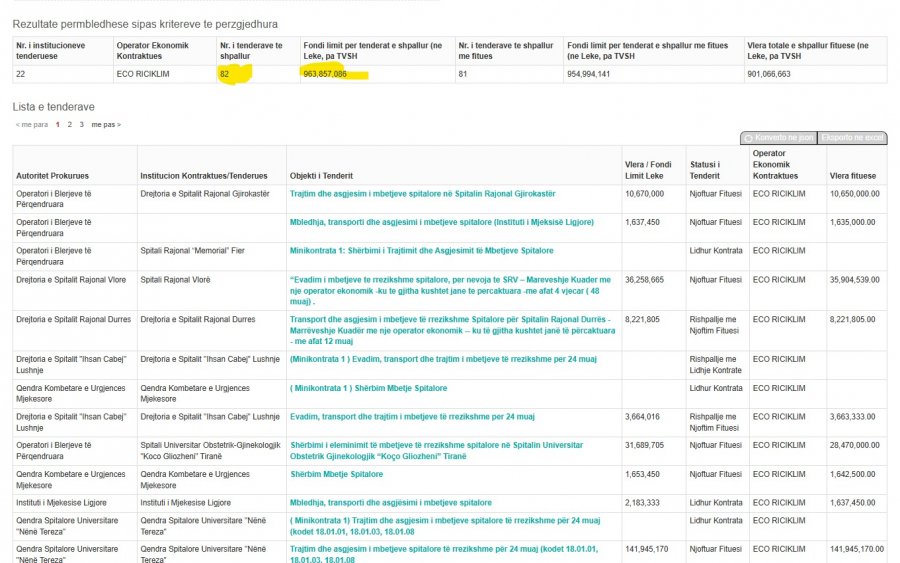Image resolution: width=900 pixels, height=563 pixels.
Task: Select page 1 in pagination
Action: point(57,125)
